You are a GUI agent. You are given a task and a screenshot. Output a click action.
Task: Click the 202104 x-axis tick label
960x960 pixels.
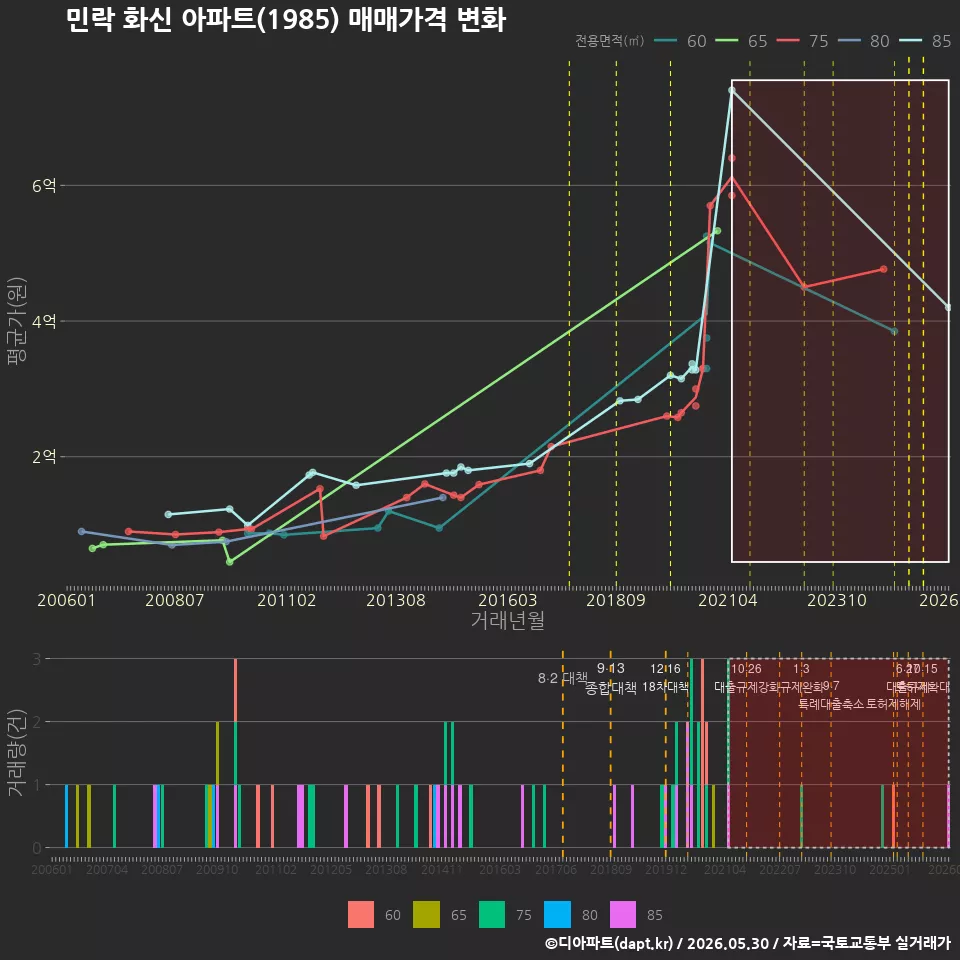pos(727,600)
